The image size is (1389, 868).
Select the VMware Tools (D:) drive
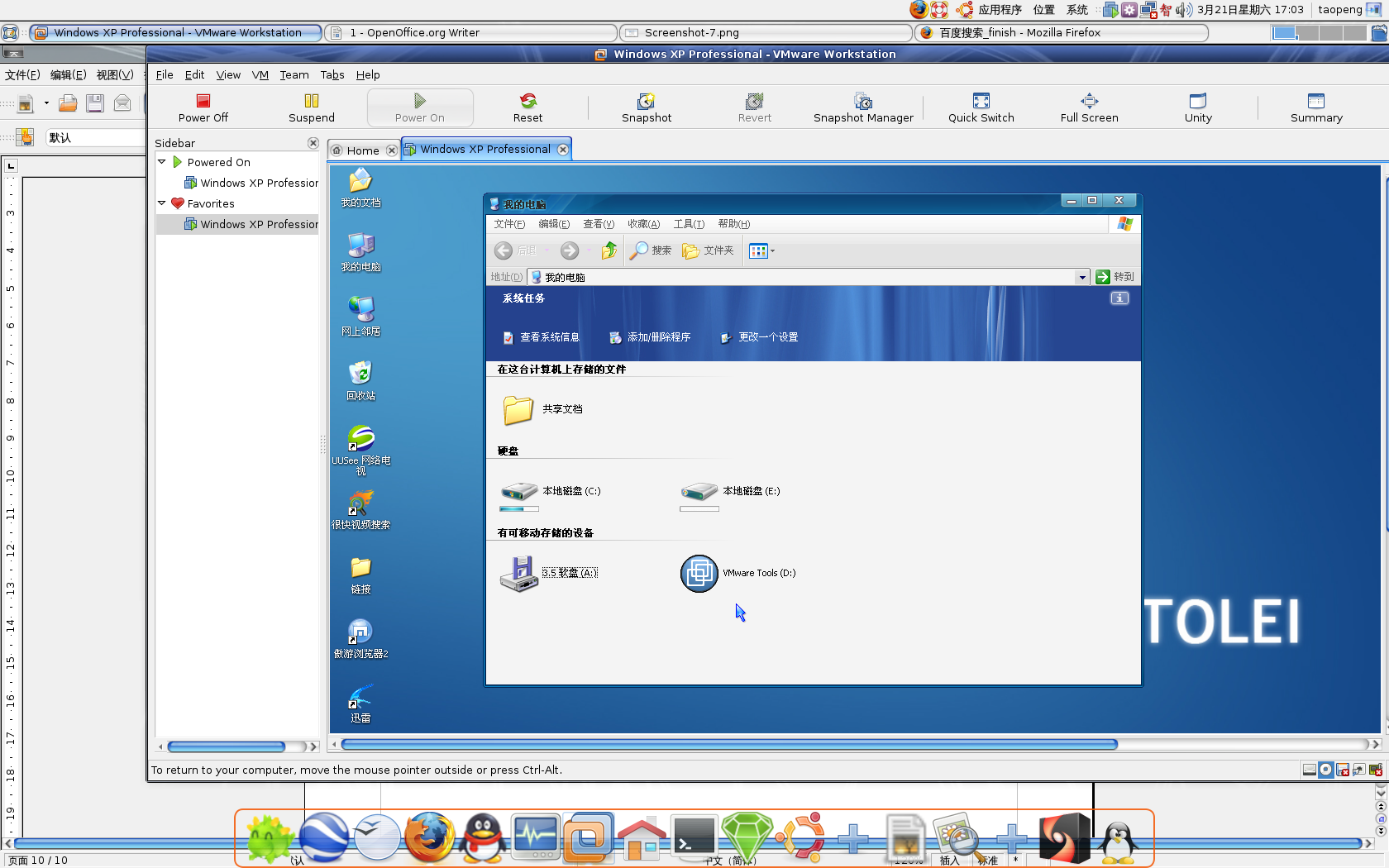(738, 574)
